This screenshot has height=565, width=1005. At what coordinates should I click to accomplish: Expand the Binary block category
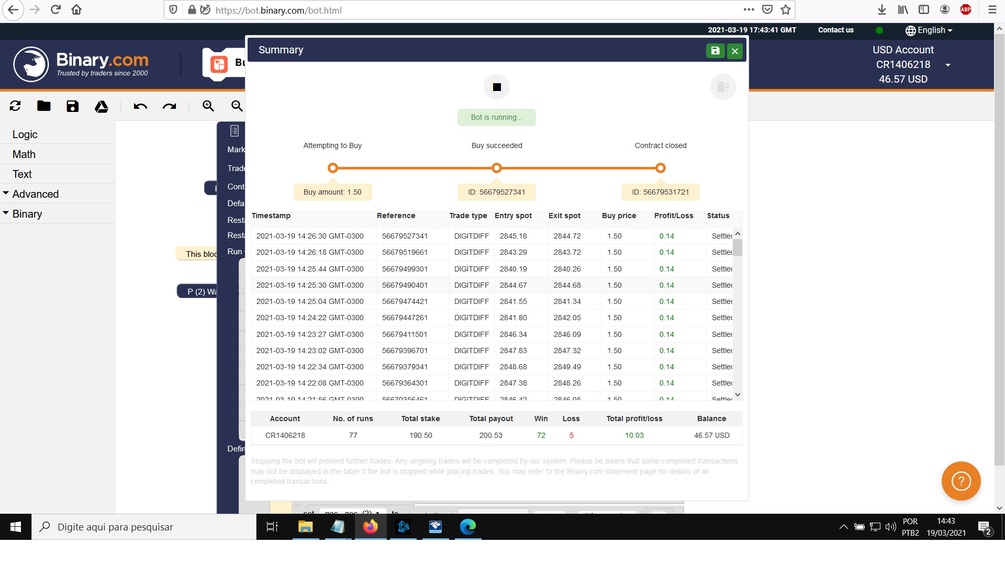coord(27,214)
